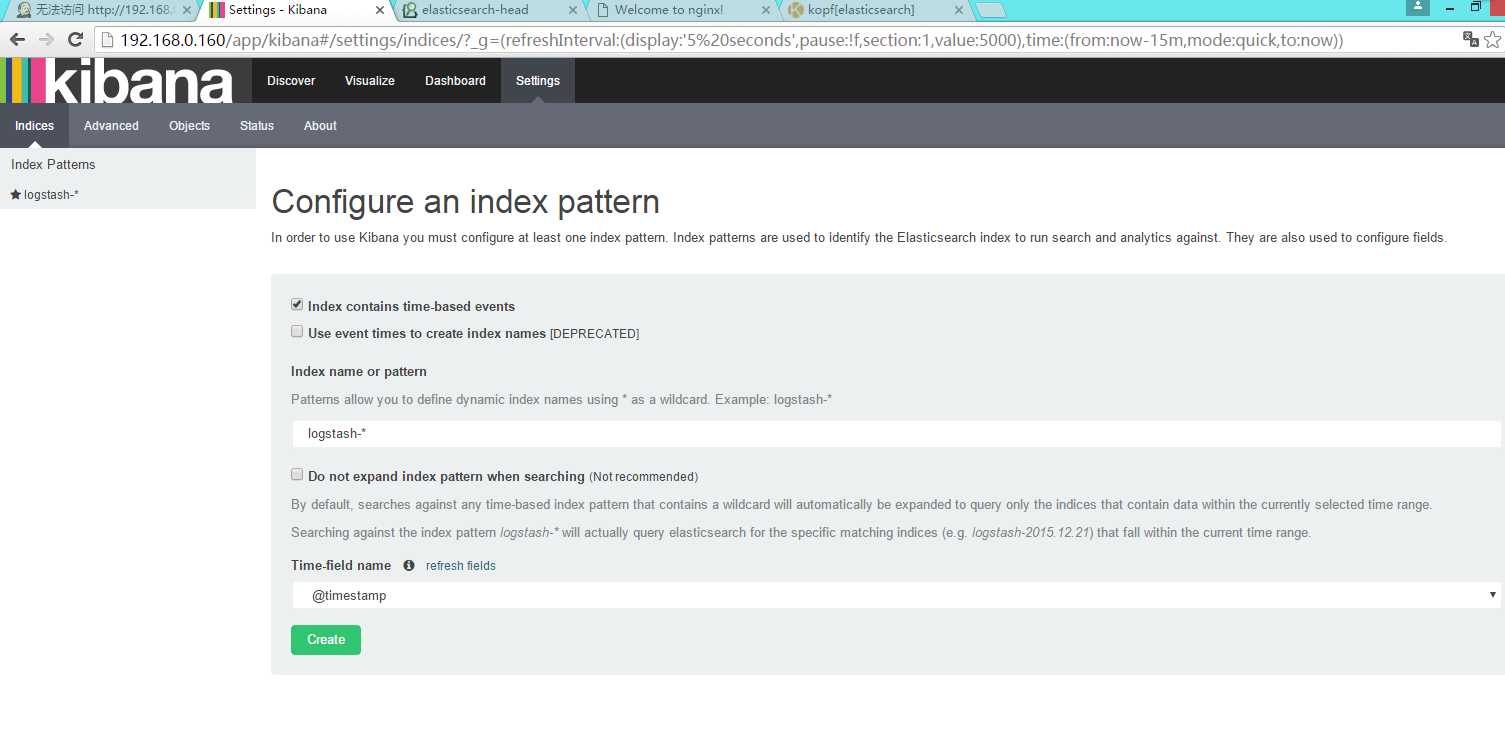The height and width of the screenshot is (749, 1505).
Task: Go back using the browser back arrow
Action: click(17, 40)
